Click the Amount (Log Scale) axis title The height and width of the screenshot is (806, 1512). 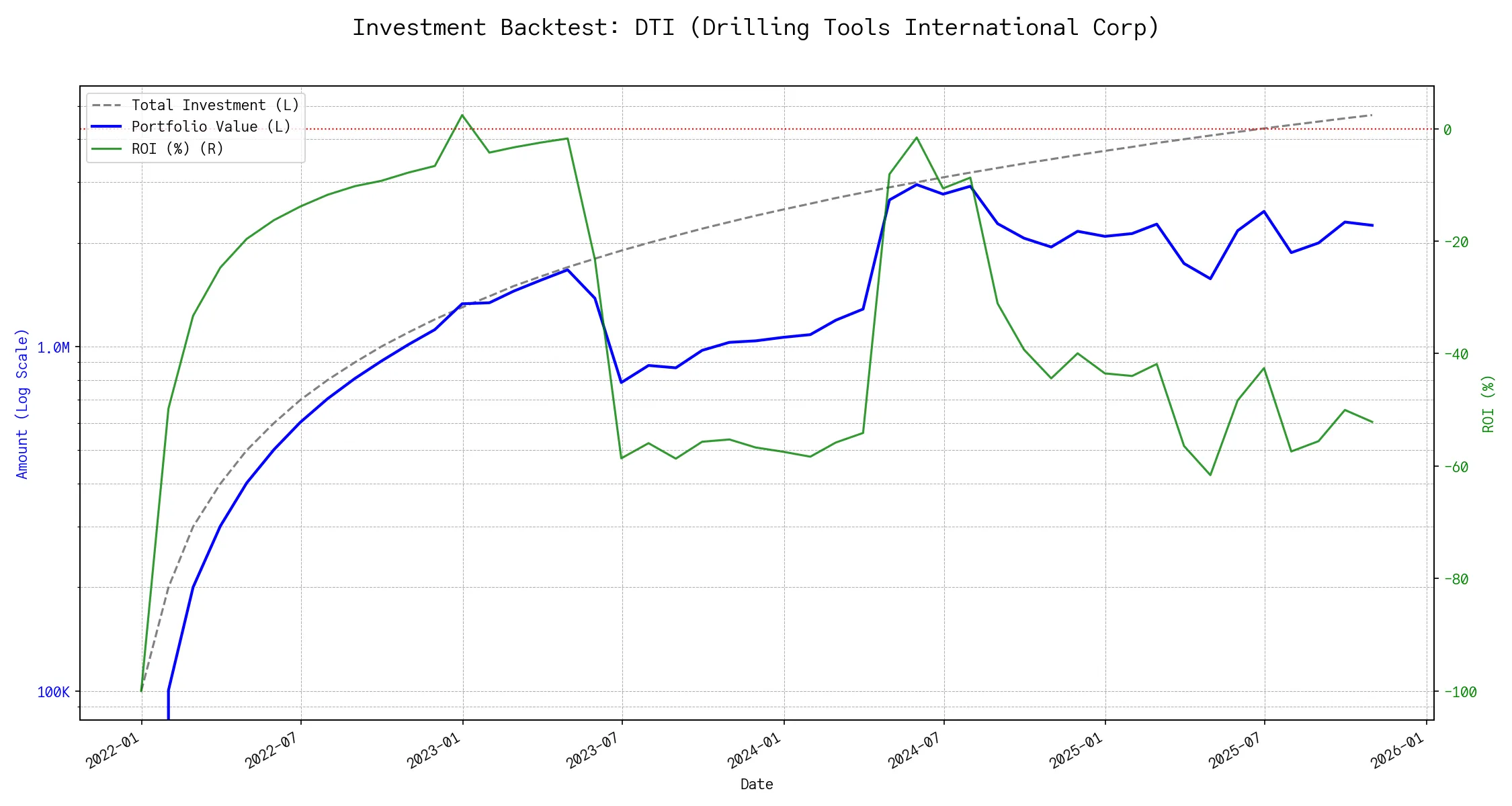pyautogui.click(x=22, y=403)
